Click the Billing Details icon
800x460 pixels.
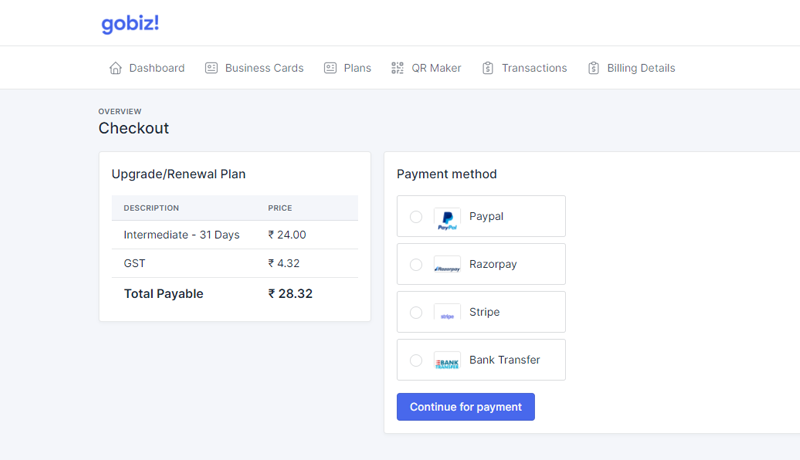tap(594, 68)
